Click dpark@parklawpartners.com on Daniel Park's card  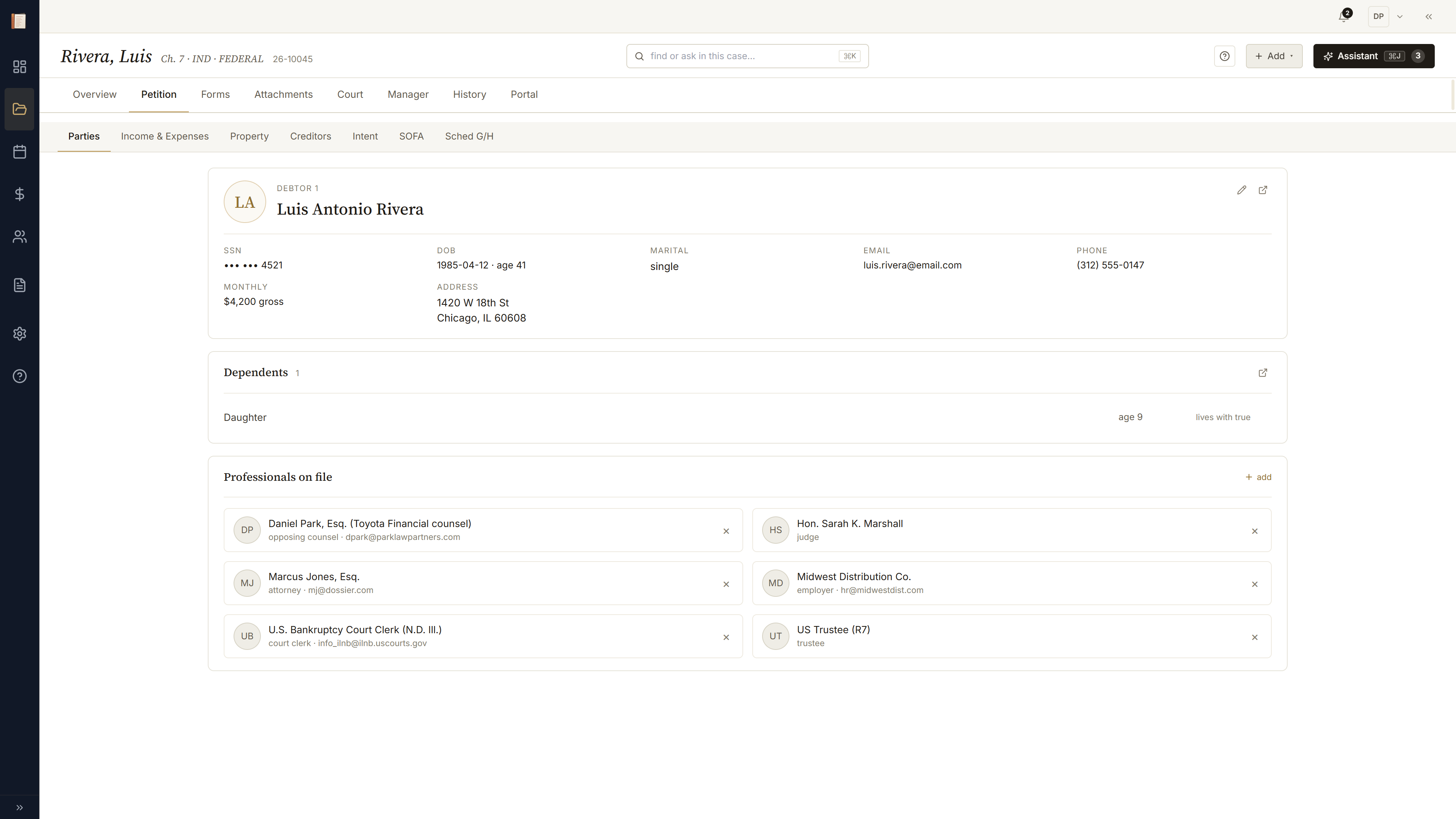pyautogui.click(x=402, y=537)
